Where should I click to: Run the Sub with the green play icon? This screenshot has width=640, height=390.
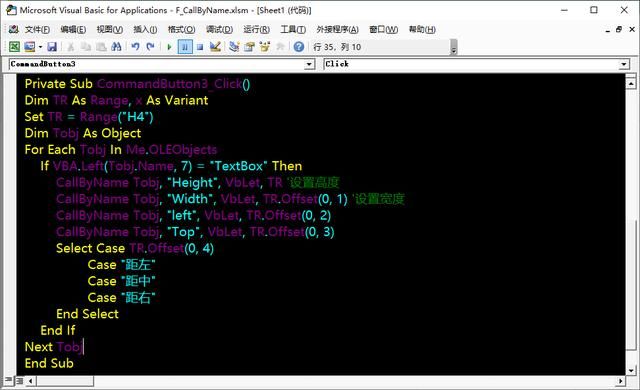pyautogui.click(x=169, y=47)
